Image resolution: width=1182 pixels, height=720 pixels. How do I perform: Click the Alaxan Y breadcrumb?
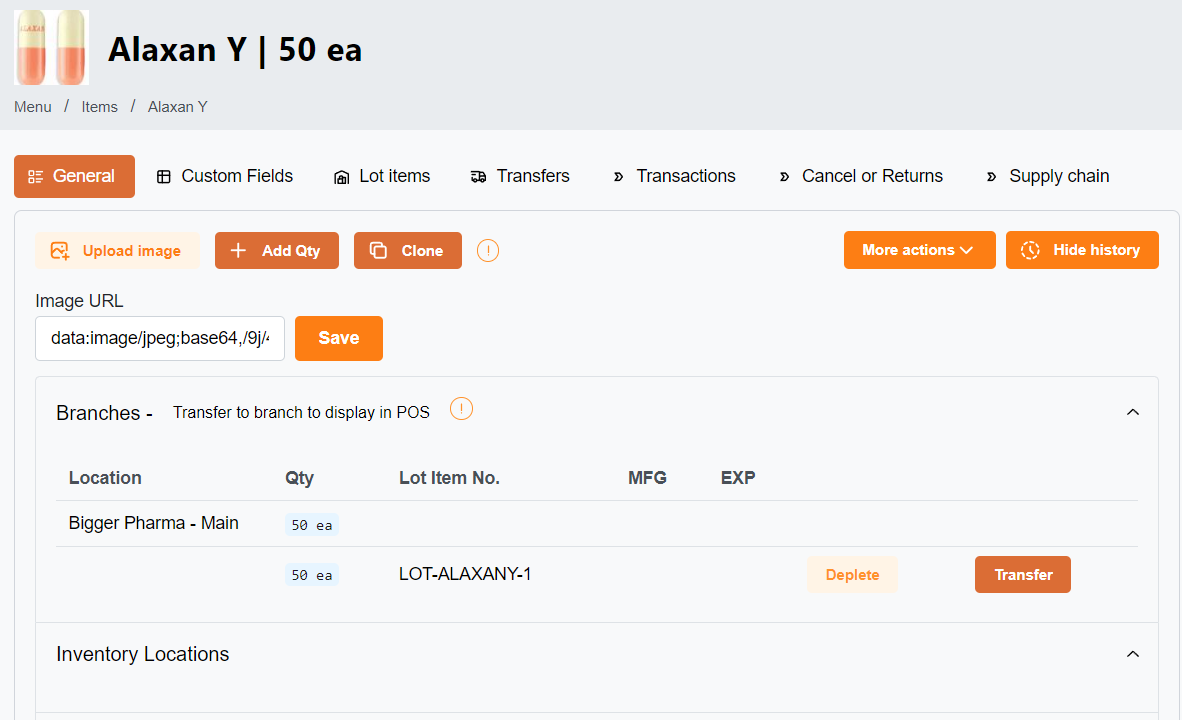[177, 107]
